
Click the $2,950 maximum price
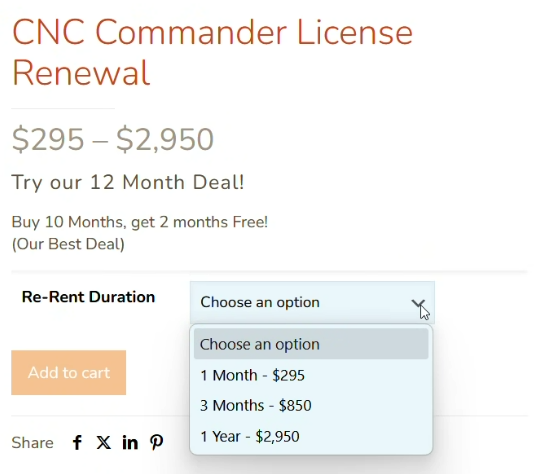[x=165, y=139]
